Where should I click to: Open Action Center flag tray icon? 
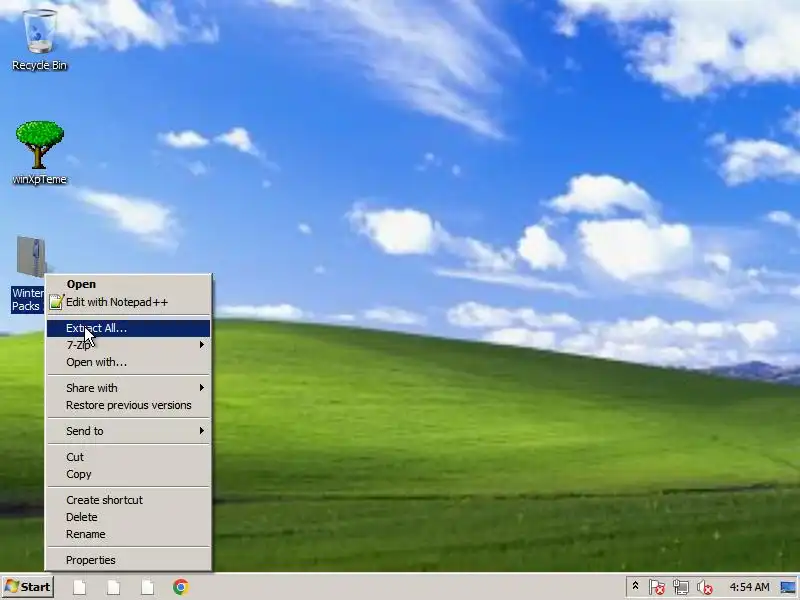pos(657,587)
